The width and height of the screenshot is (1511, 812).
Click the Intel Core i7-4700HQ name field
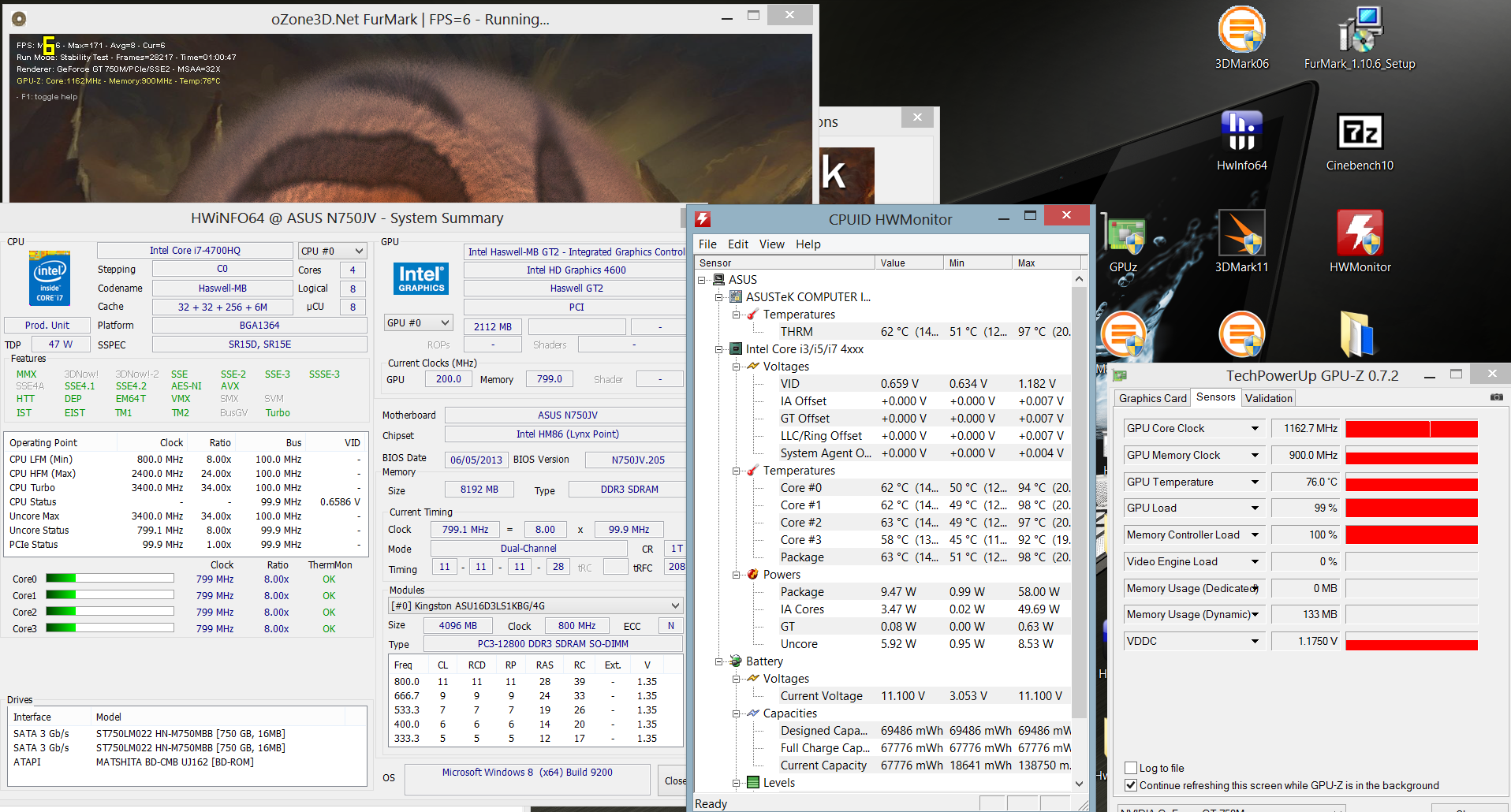pyautogui.click(x=195, y=251)
